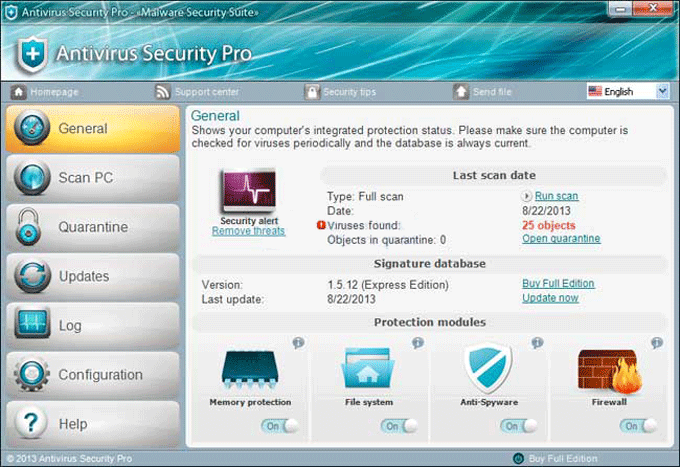Click the File system folder icon

point(370,370)
